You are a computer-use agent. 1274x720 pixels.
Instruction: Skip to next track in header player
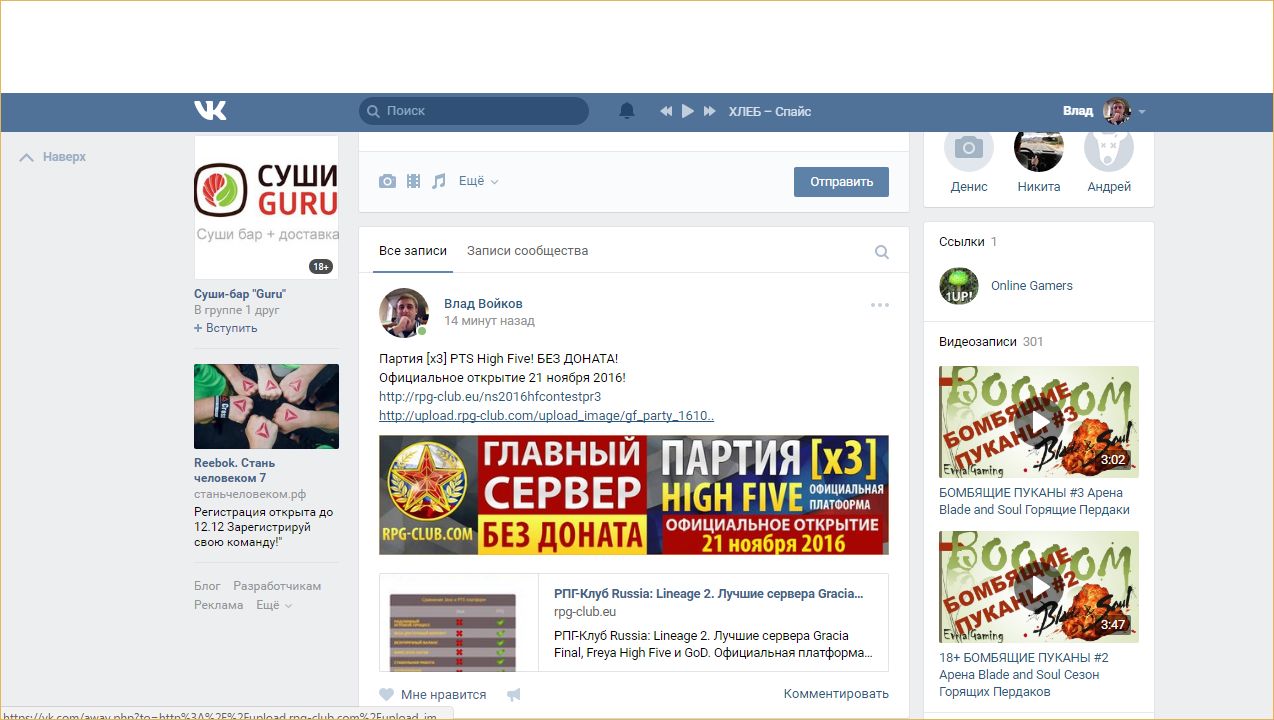pos(710,111)
